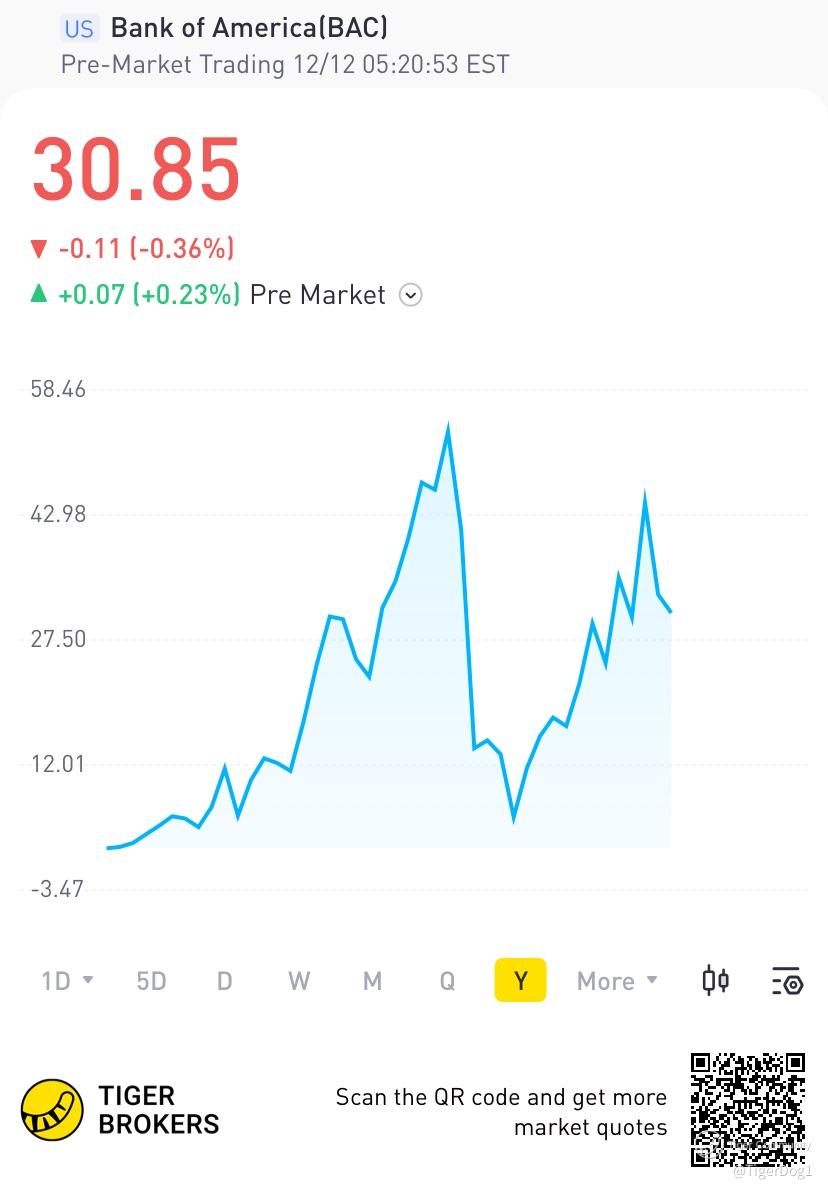Screen dimensions: 828x1190
Task: Open Bank of America(BAC) title
Action: 249,27
